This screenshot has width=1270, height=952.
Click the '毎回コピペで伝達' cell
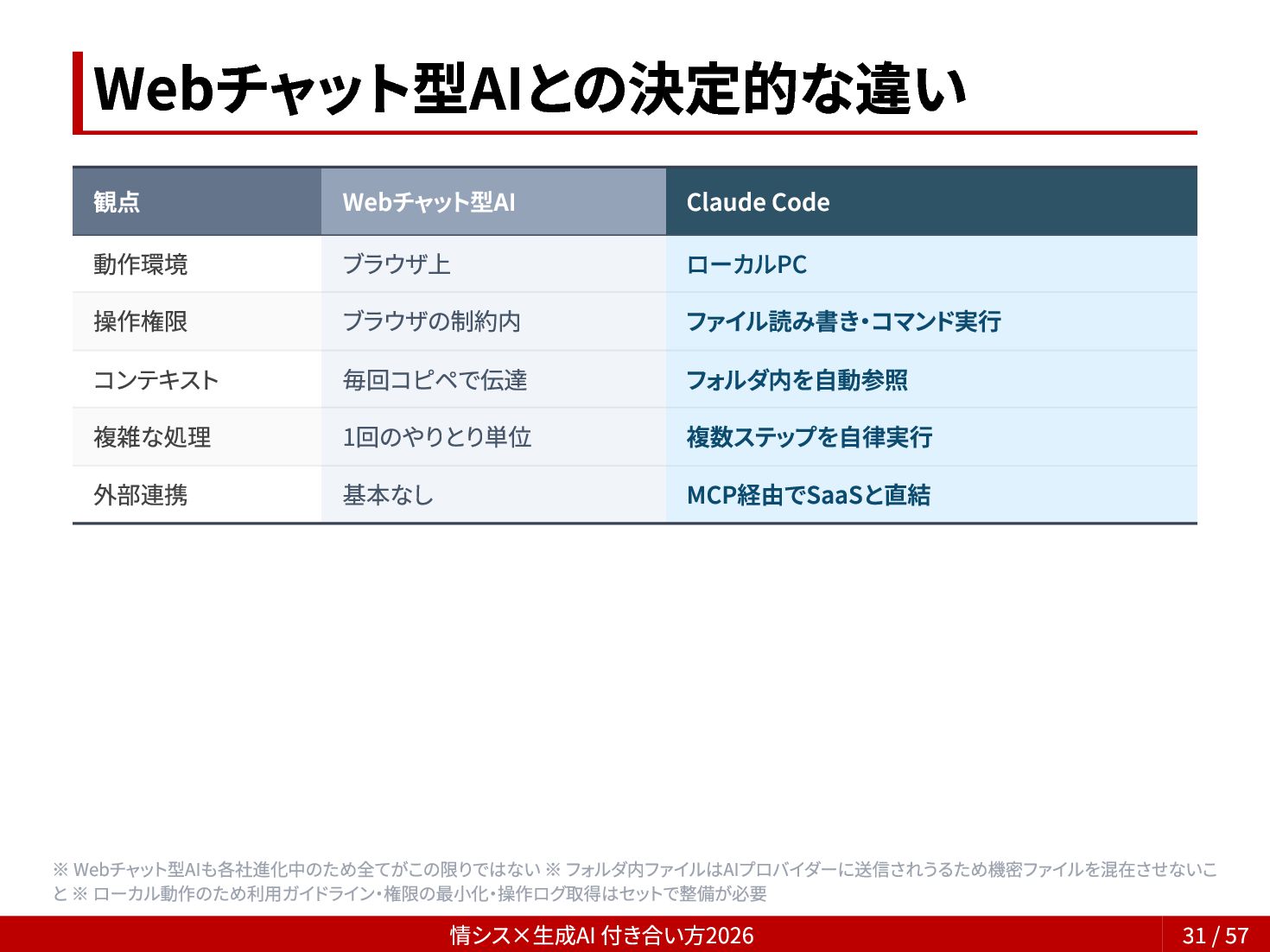coord(493,379)
